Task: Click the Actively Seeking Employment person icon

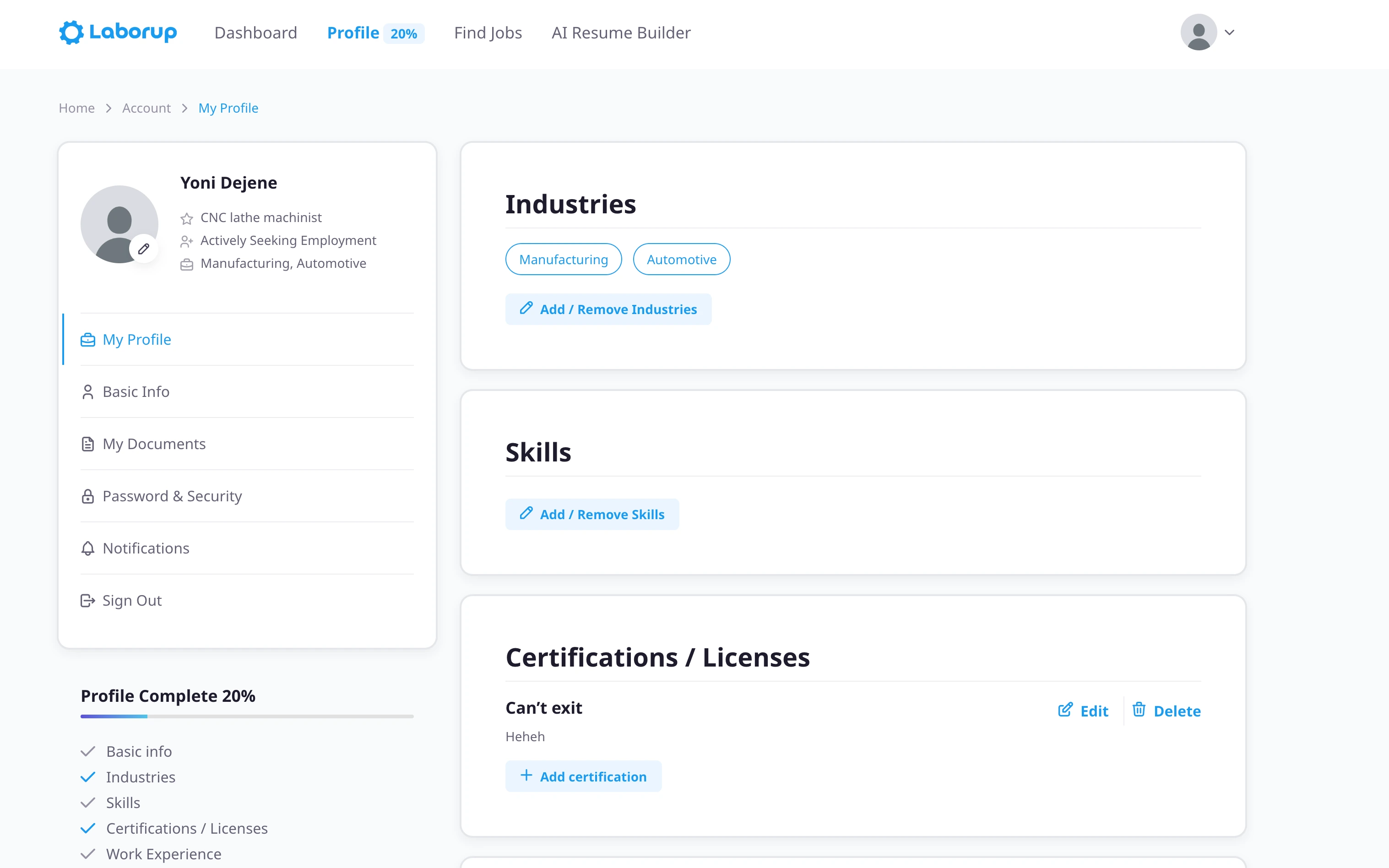Action: 186,241
